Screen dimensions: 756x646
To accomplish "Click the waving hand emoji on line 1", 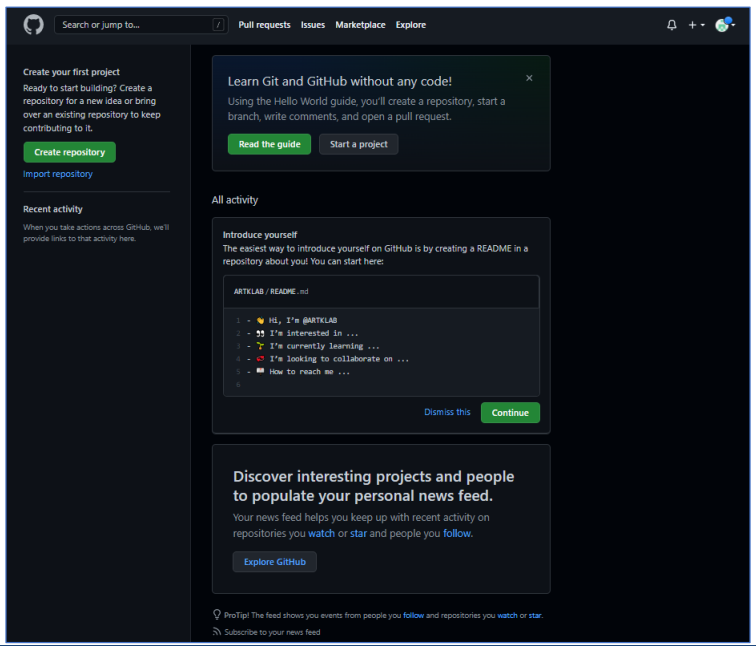I will pos(260,320).
